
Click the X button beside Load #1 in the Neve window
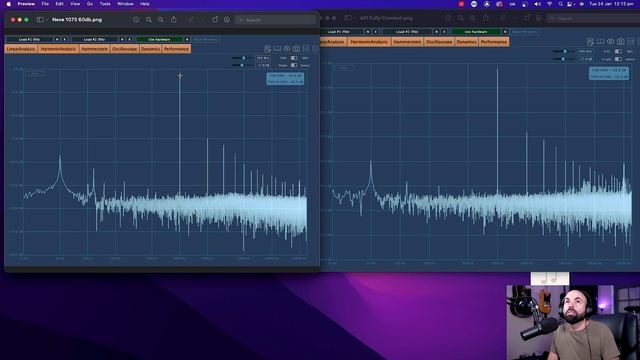[x=64, y=40]
